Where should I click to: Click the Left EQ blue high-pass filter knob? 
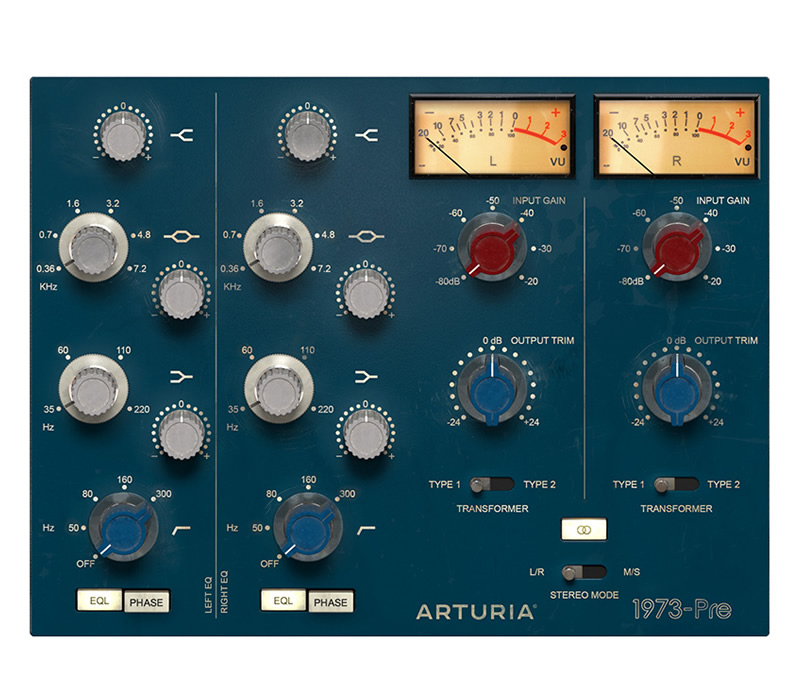124,528
